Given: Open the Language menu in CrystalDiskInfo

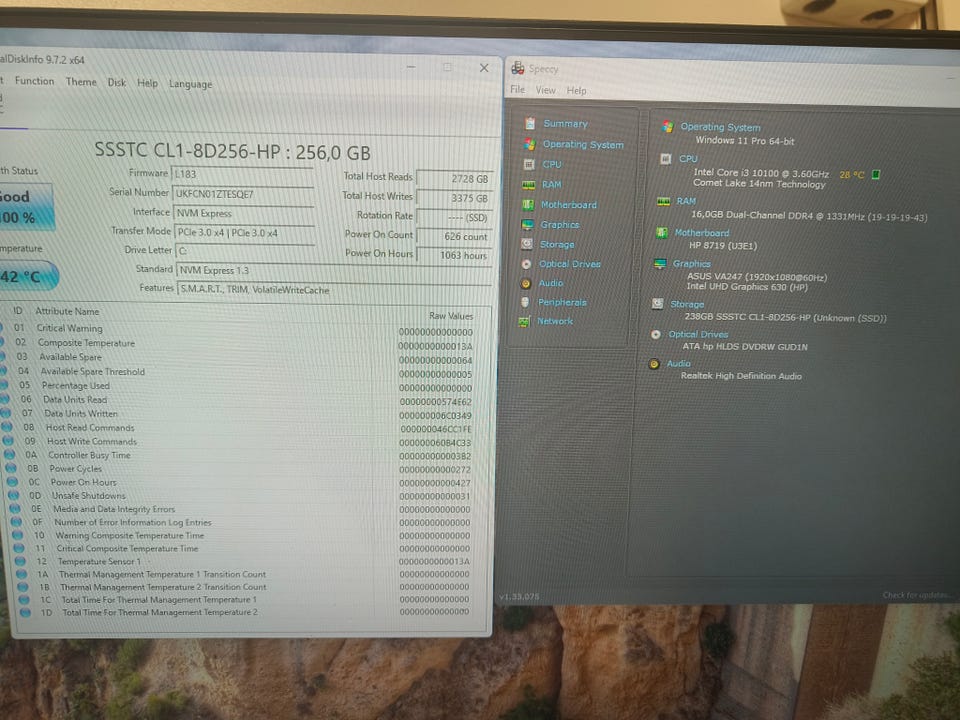Looking at the screenshot, I should coord(190,84).
